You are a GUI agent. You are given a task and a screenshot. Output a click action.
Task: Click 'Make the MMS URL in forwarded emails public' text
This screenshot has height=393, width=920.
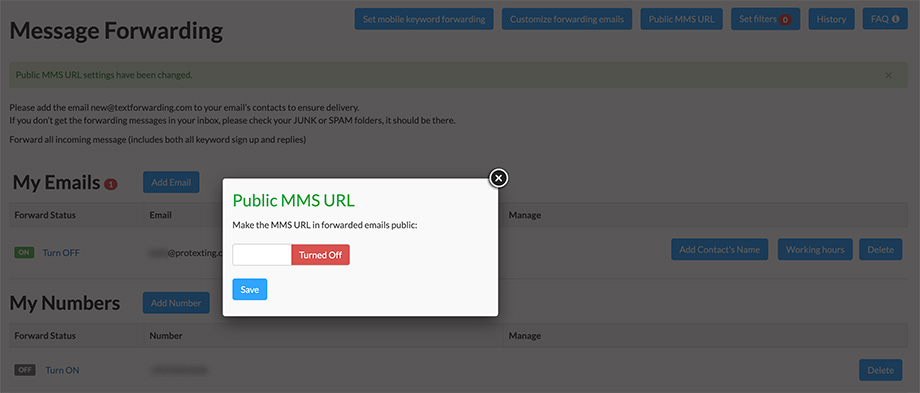[x=324, y=225]
